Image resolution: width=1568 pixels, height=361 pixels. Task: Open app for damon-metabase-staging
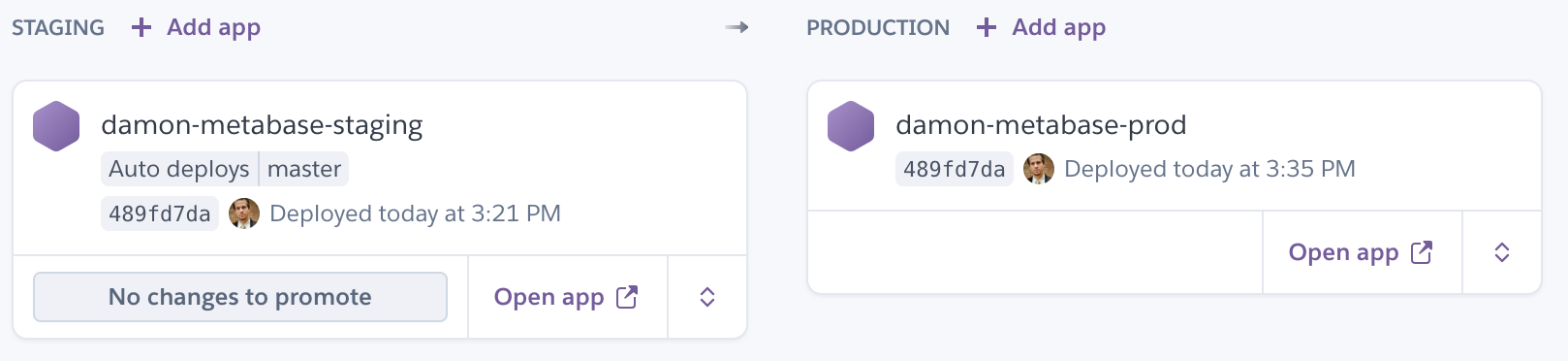(566, 297)
